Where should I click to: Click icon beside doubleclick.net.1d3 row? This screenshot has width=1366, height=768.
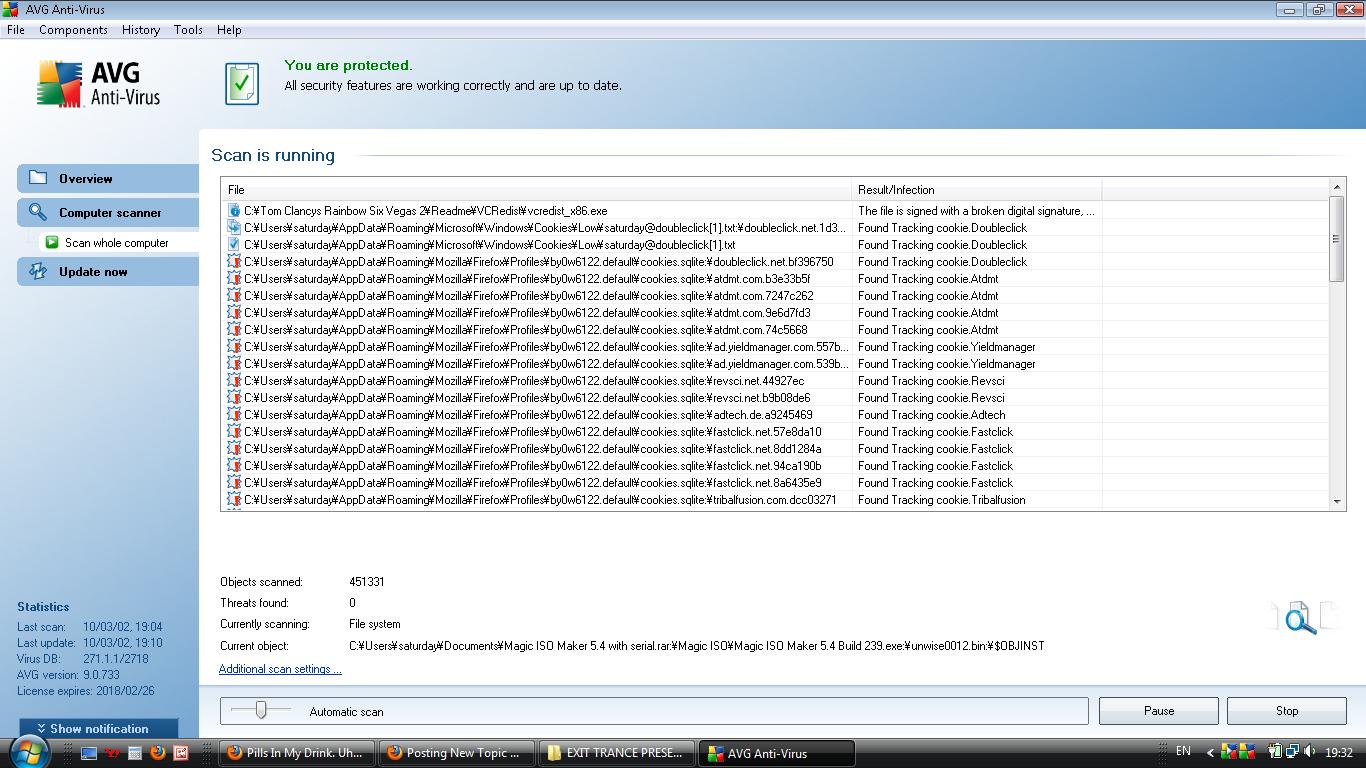pyautogui.click(x=234, y=228)
